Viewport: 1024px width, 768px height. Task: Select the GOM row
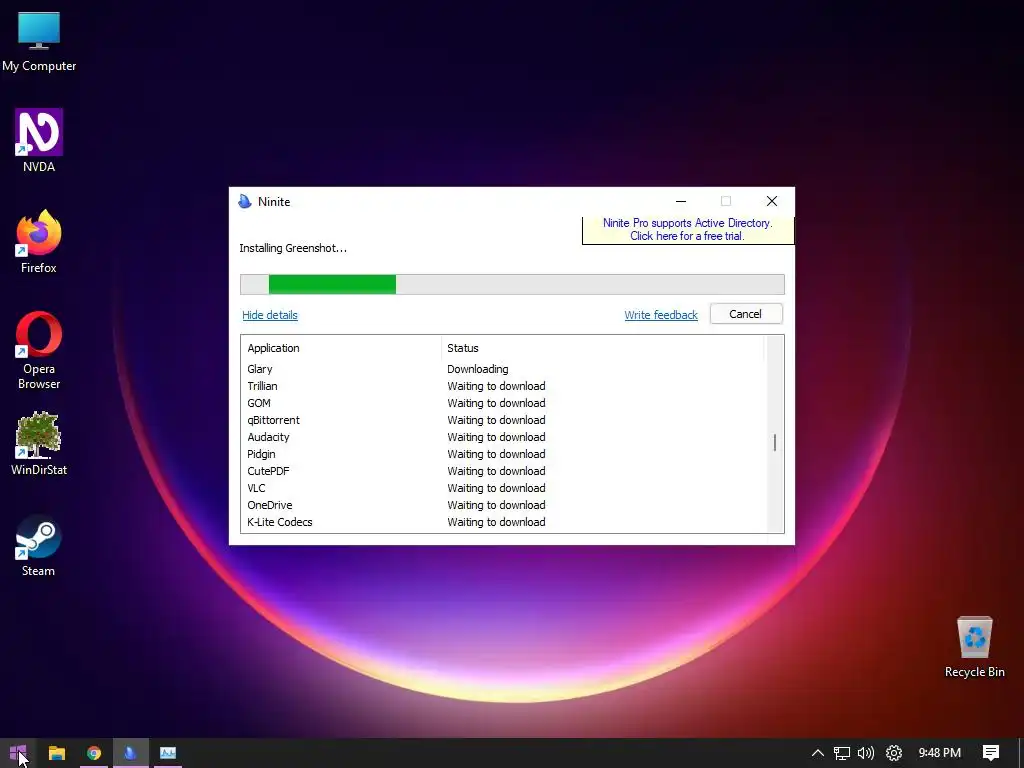point(503,403)
